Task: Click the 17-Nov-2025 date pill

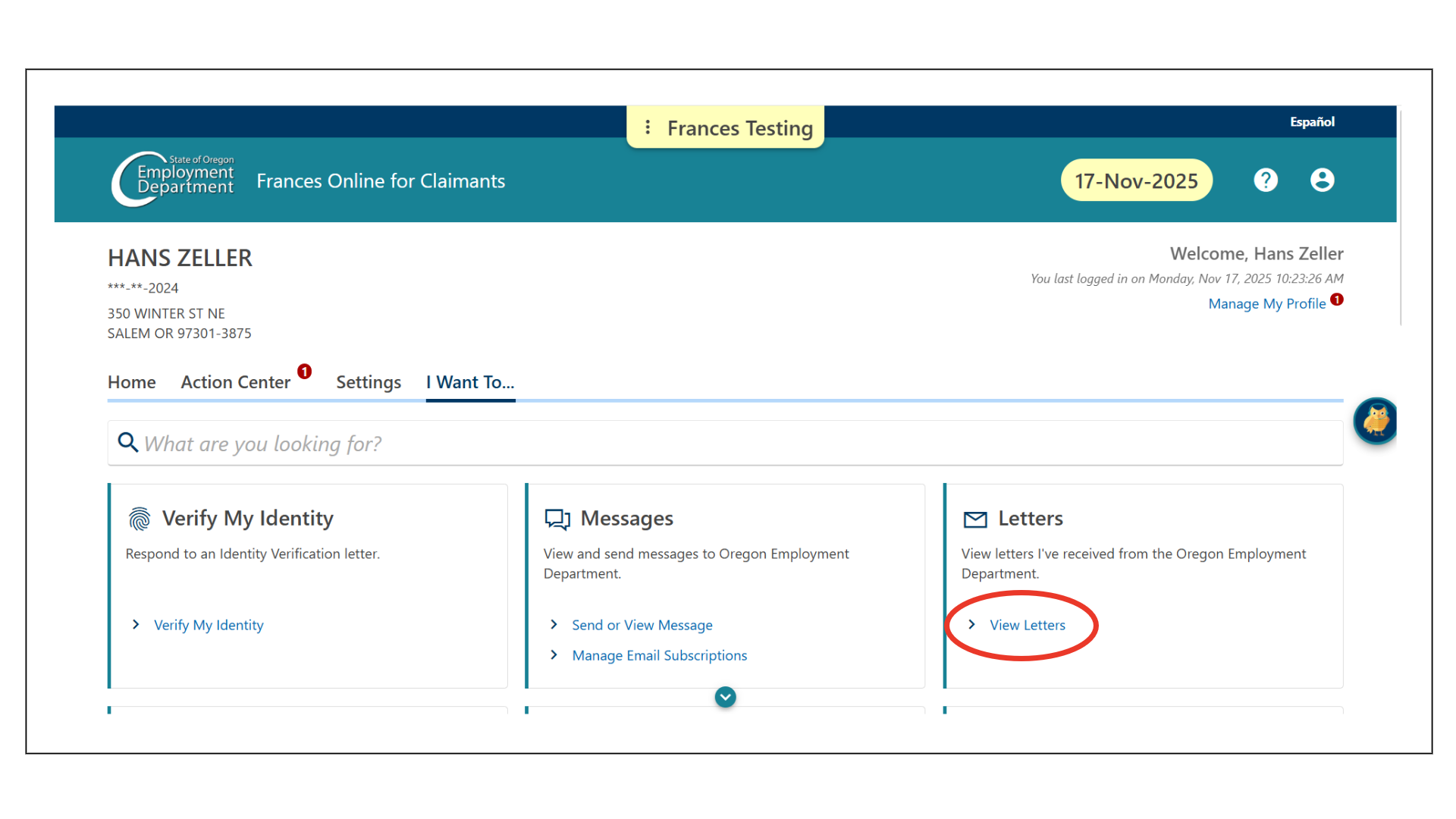Action: coord(1136,180)
